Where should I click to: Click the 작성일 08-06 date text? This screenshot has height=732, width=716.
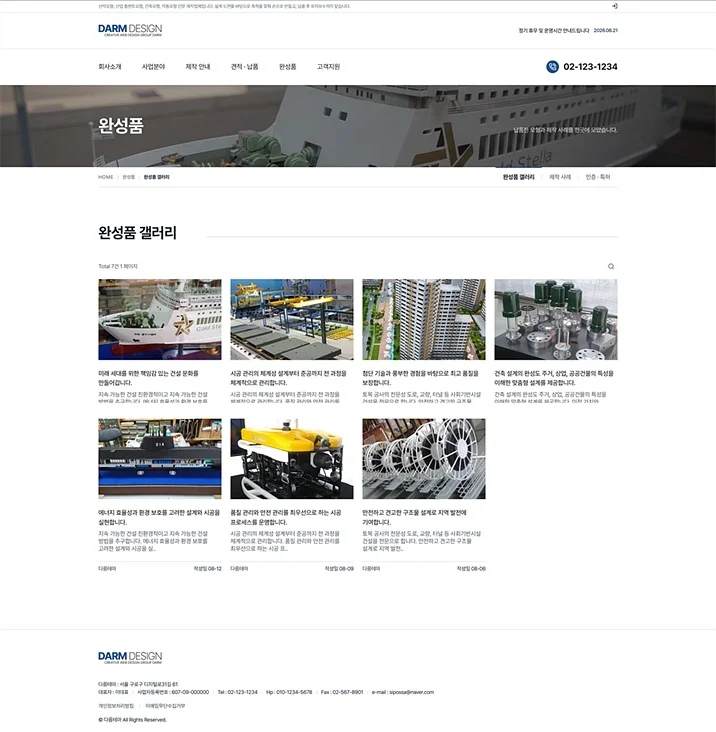coord(471,569)
